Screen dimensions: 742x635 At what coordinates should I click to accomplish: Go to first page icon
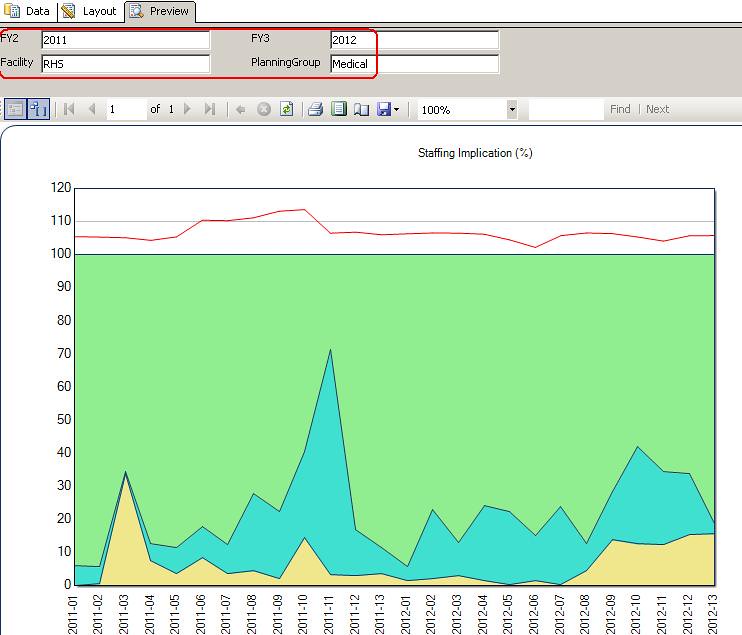coord(69,109)
